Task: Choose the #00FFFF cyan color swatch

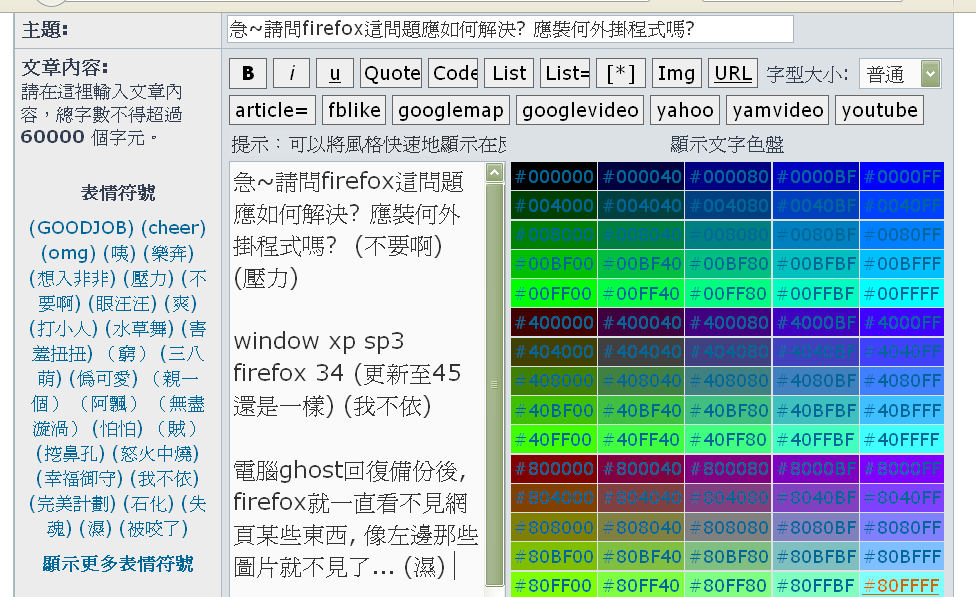Action: coord(903,293)
